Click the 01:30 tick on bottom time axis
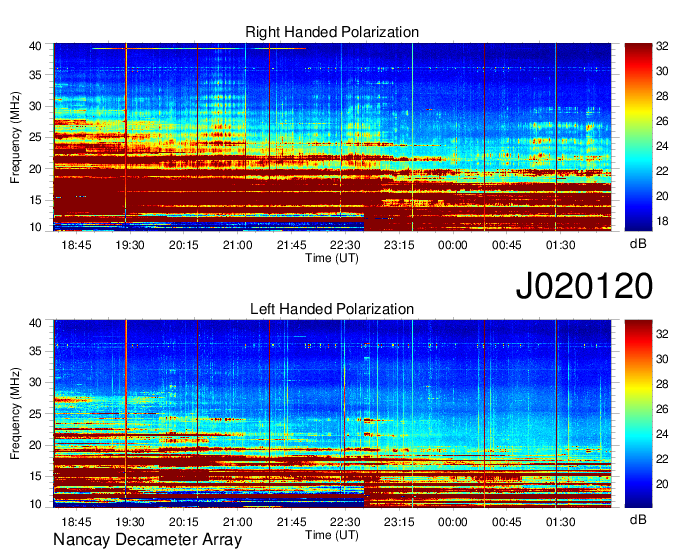680x552 pixels. (x=560, y=522)
